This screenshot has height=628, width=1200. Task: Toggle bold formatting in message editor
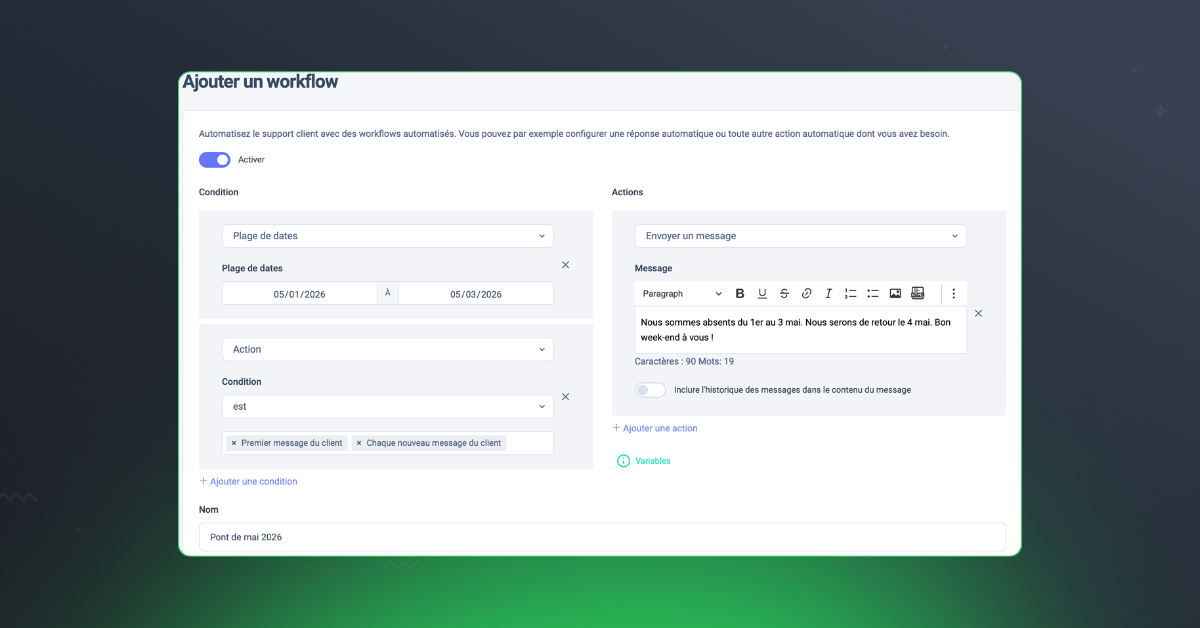click(740, 294)
